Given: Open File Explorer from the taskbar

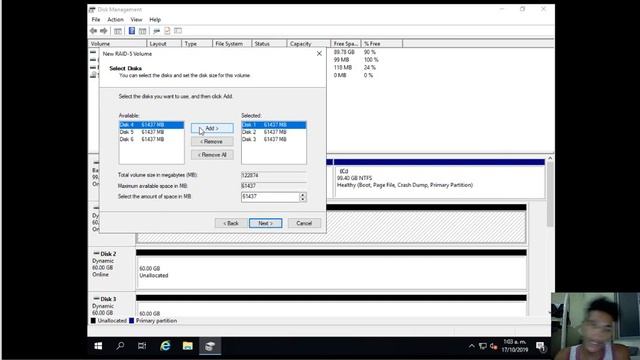Looking at the screenshot, I should (x=187, y=346).
